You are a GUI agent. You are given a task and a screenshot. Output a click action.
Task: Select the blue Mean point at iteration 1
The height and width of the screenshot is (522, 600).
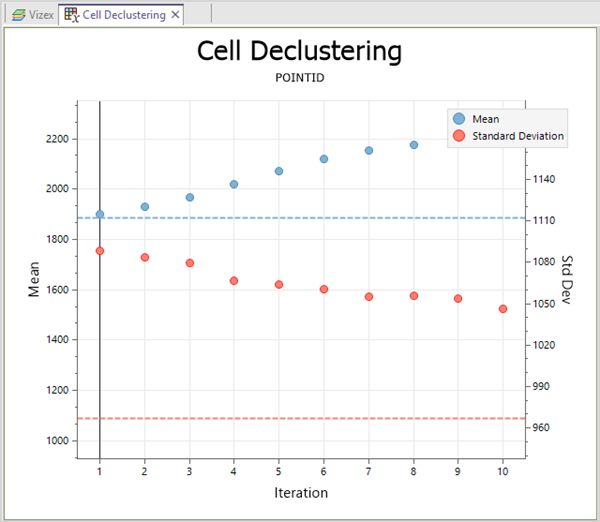click(100, 214)
